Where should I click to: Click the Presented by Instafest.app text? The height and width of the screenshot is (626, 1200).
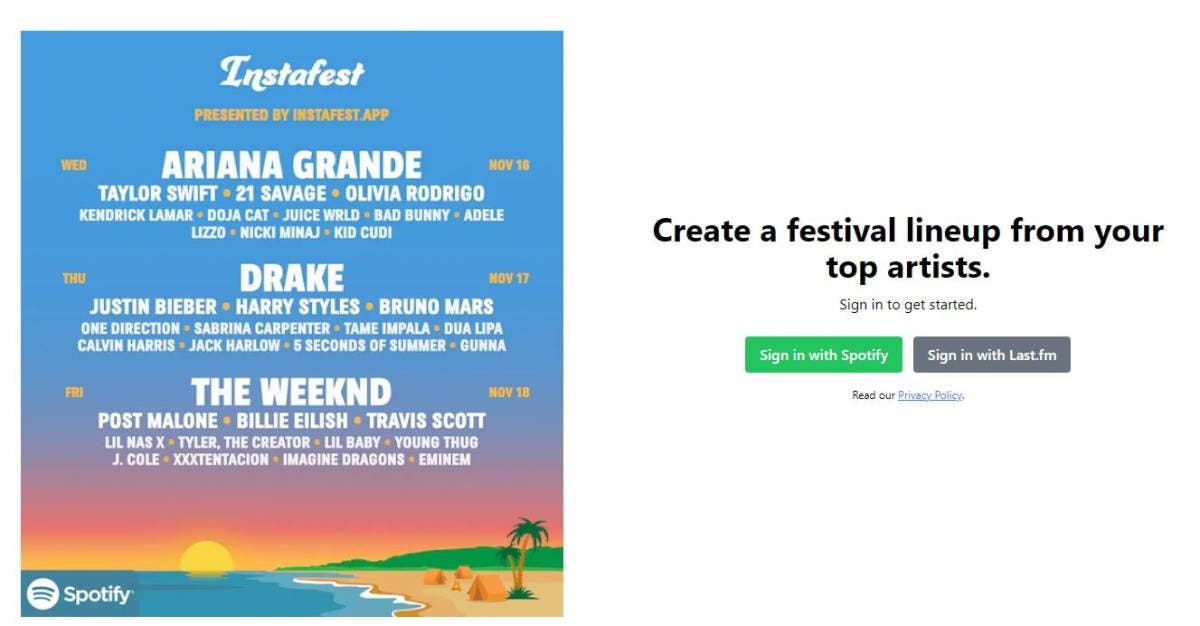292,115
